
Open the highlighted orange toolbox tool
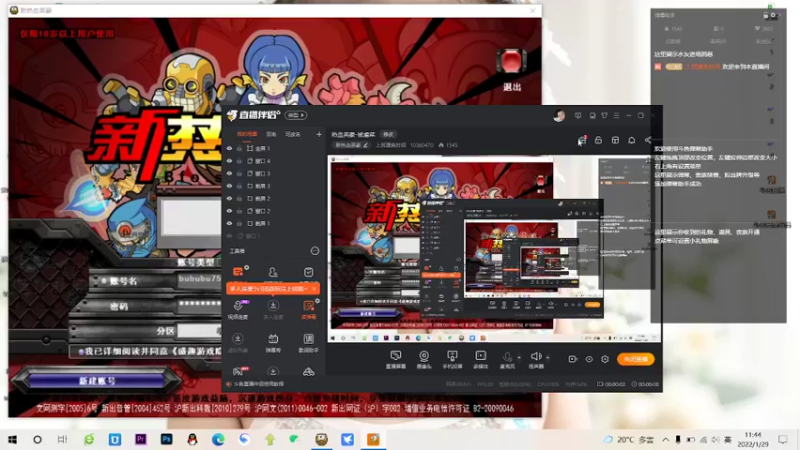(309, 309)
